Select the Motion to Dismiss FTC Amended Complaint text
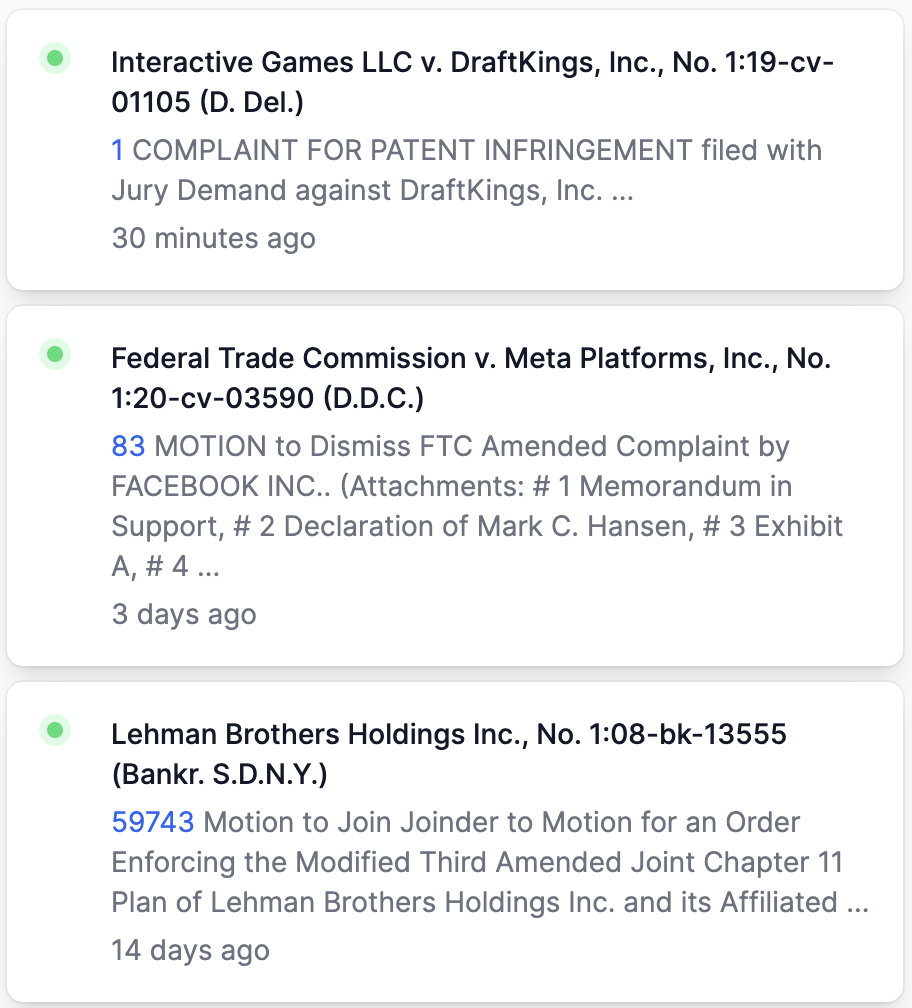 click(477, 506)
